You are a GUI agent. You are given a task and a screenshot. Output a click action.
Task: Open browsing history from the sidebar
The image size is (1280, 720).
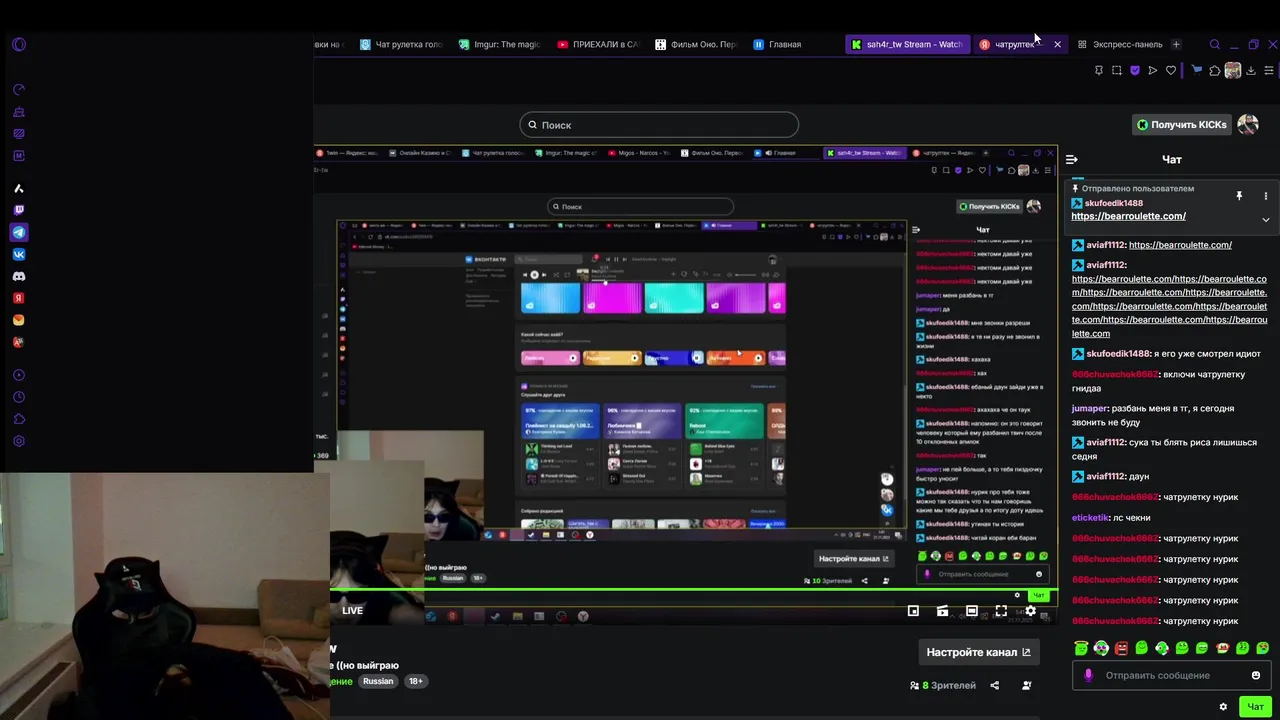point(19,397)
